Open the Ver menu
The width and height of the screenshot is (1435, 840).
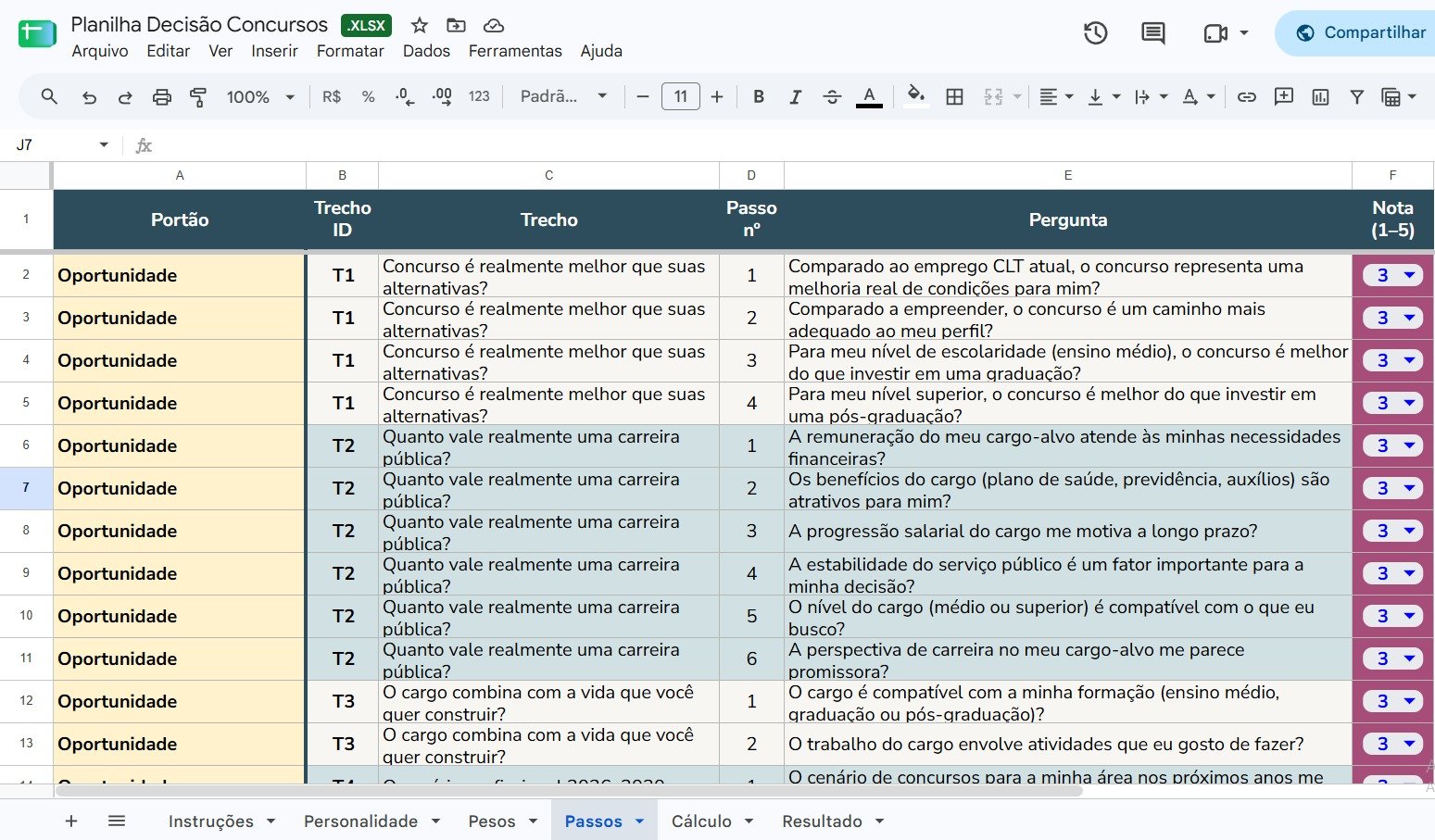[220, 51]
